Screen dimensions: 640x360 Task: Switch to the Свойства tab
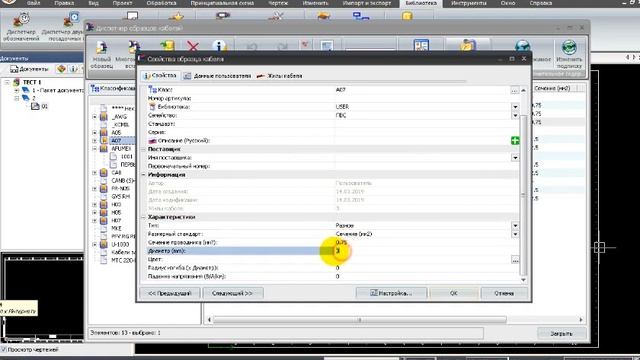(x=160, y=76)
